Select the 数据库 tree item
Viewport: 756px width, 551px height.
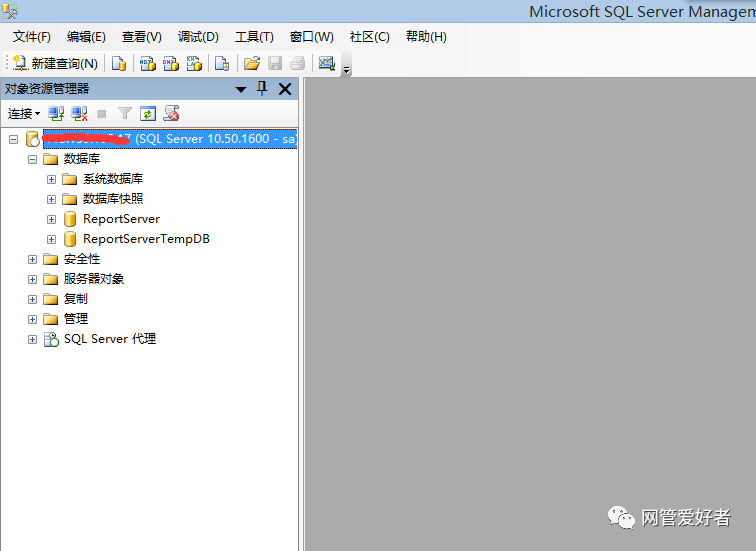tap(82, 159)
